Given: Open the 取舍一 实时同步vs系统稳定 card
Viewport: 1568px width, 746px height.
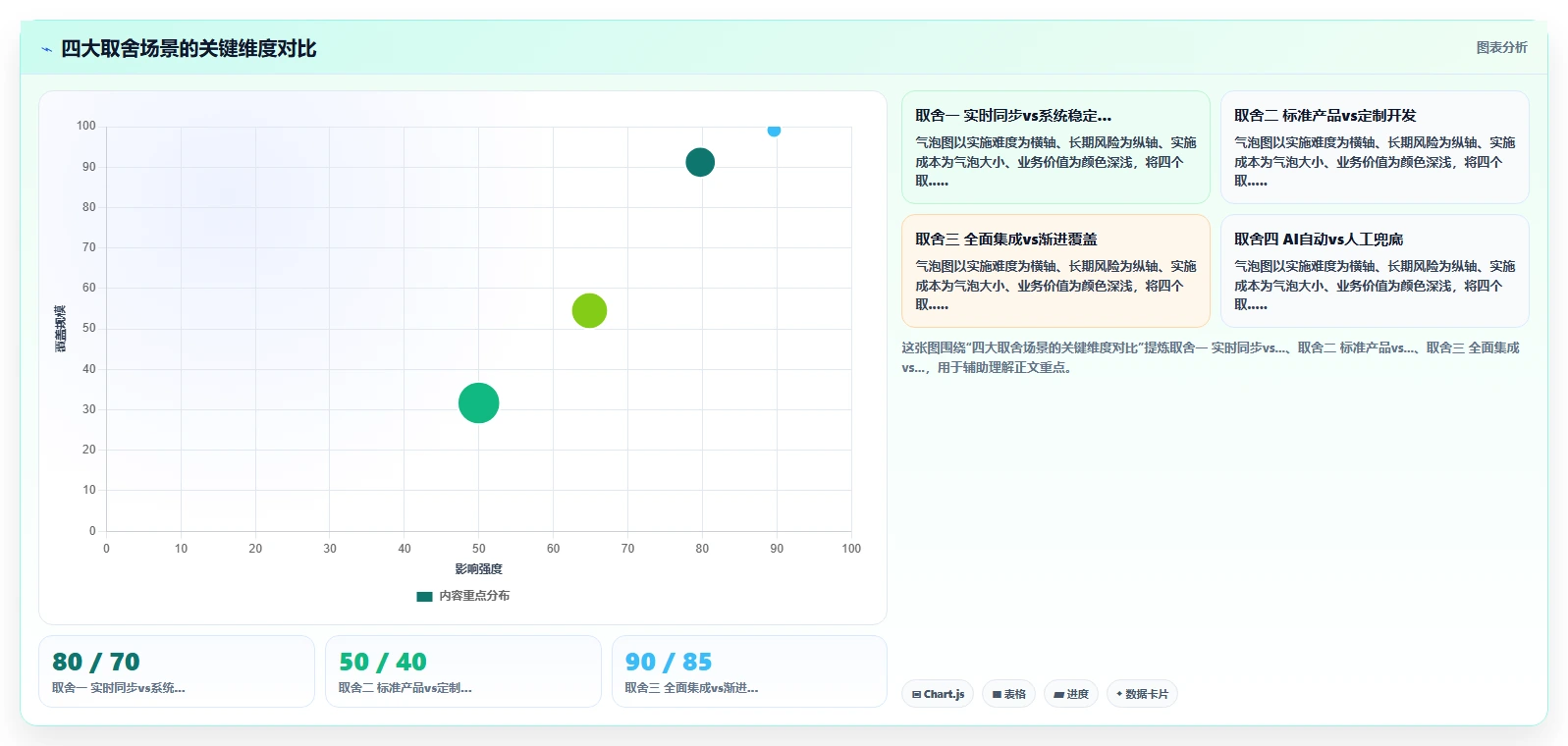Looking at the screenshot, I should 1055,147.
